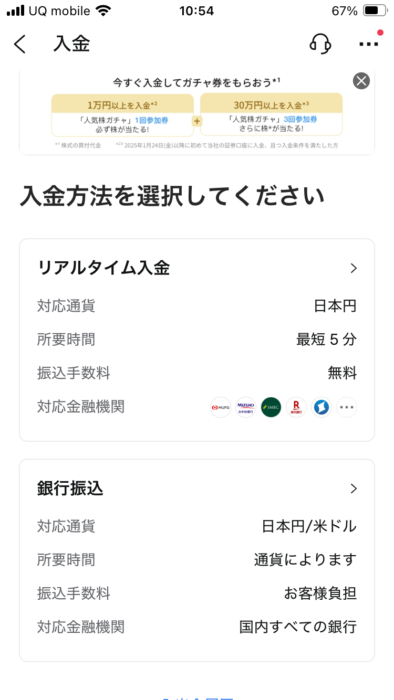Open the three-dots more menu
The image size is (394, 700).
[x=369, y=44]
